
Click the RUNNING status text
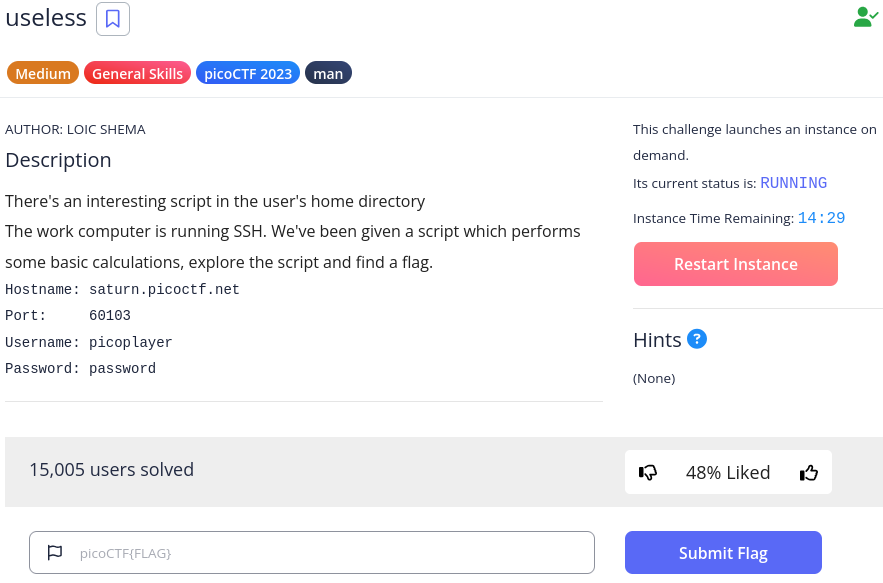pyautogui.click(x=793, y=183)
